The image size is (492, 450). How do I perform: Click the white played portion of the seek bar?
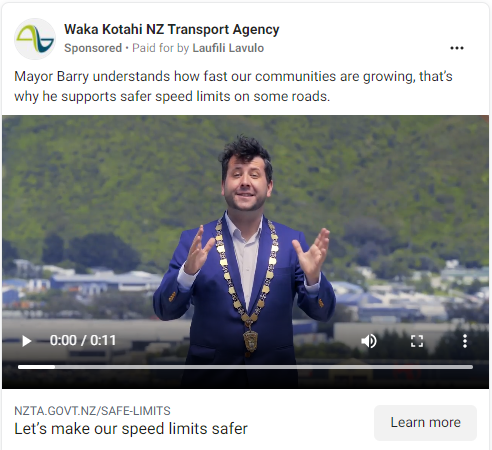pyautogui.click(x=36, y=367)
